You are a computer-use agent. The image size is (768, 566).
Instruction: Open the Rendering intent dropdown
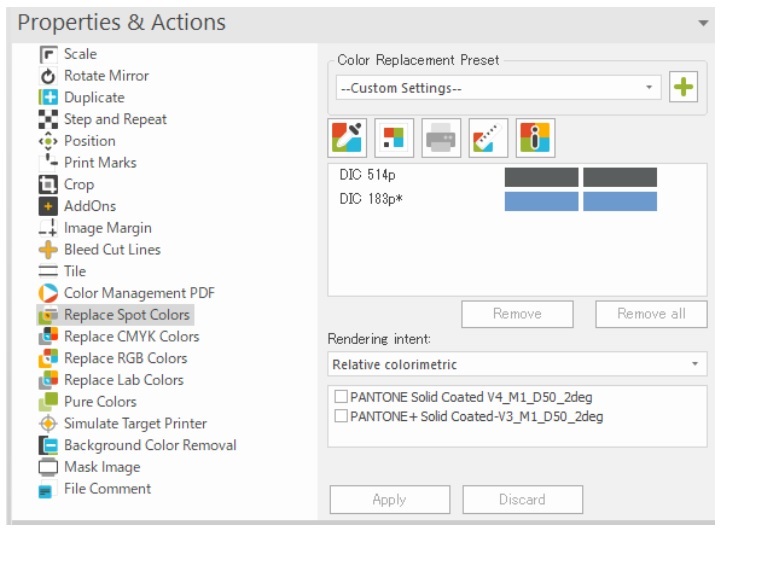point(517,364)
